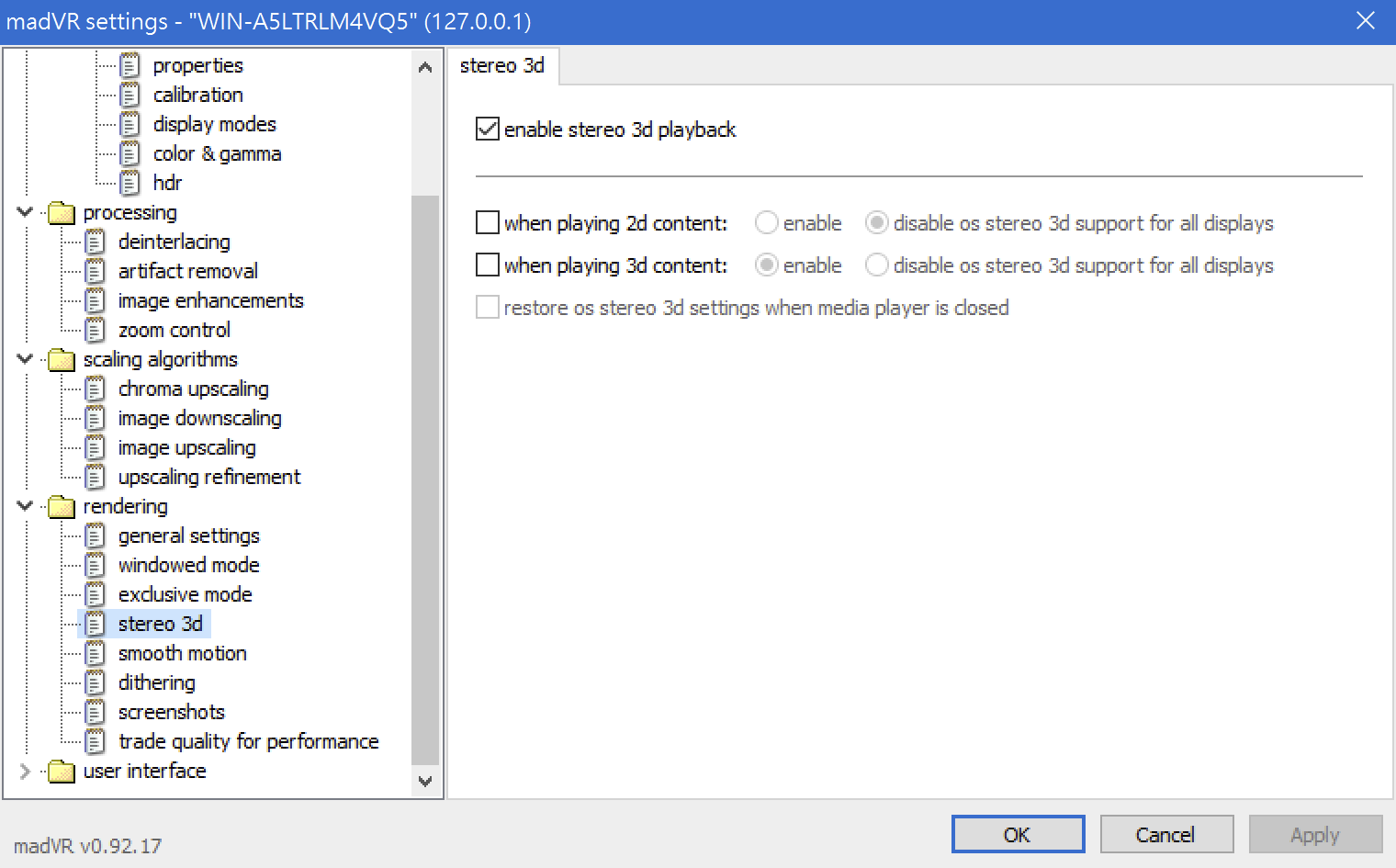Click the trade quality for performance icon

tap(96, 741)
